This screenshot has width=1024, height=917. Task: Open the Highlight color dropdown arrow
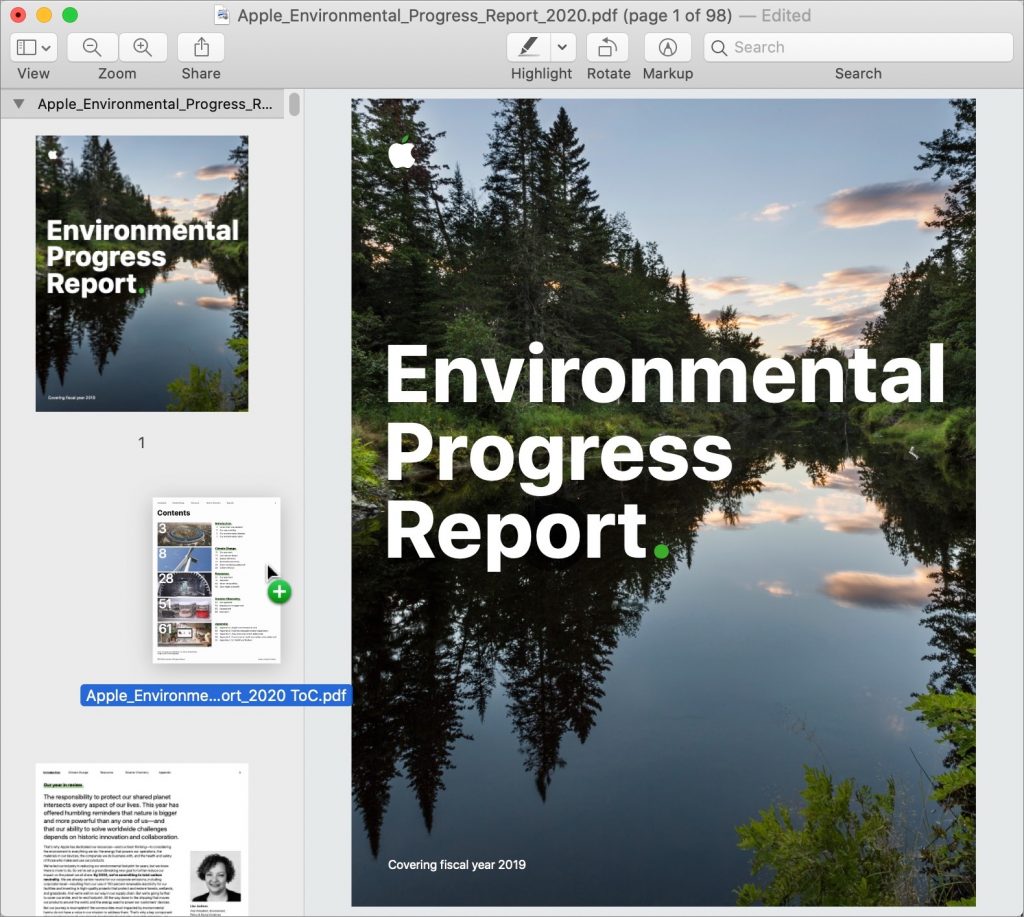pos(563,47)
